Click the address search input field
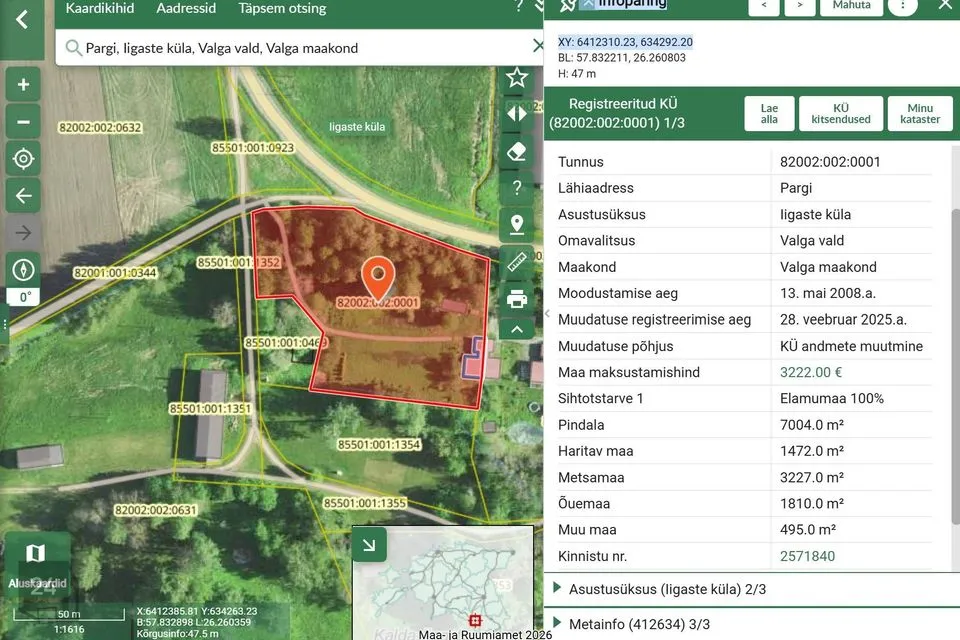The height and width of the screenshot is (640, 960). (x=300, y=48)
